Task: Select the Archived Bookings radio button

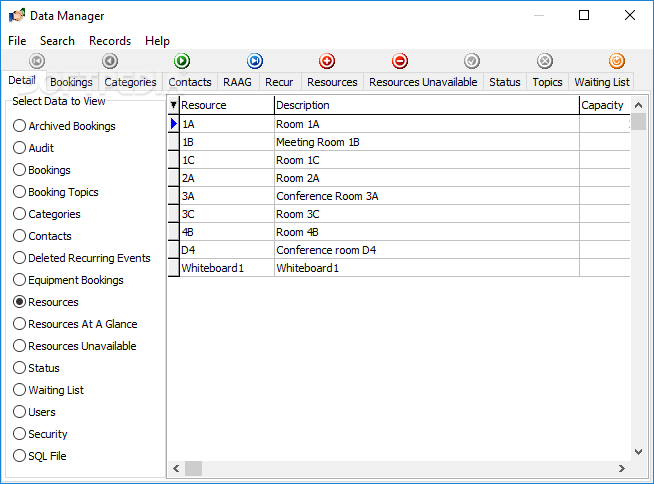Action: click(19, 126)
